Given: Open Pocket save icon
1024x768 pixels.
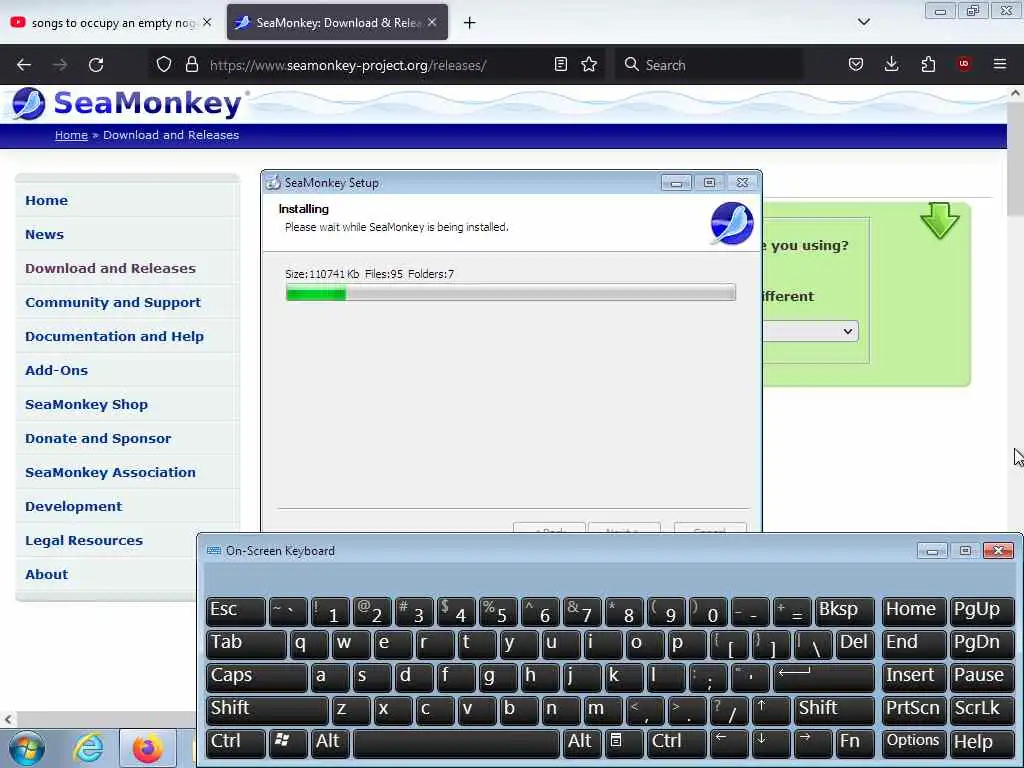Looking at the screenshot, I should 856,64.
